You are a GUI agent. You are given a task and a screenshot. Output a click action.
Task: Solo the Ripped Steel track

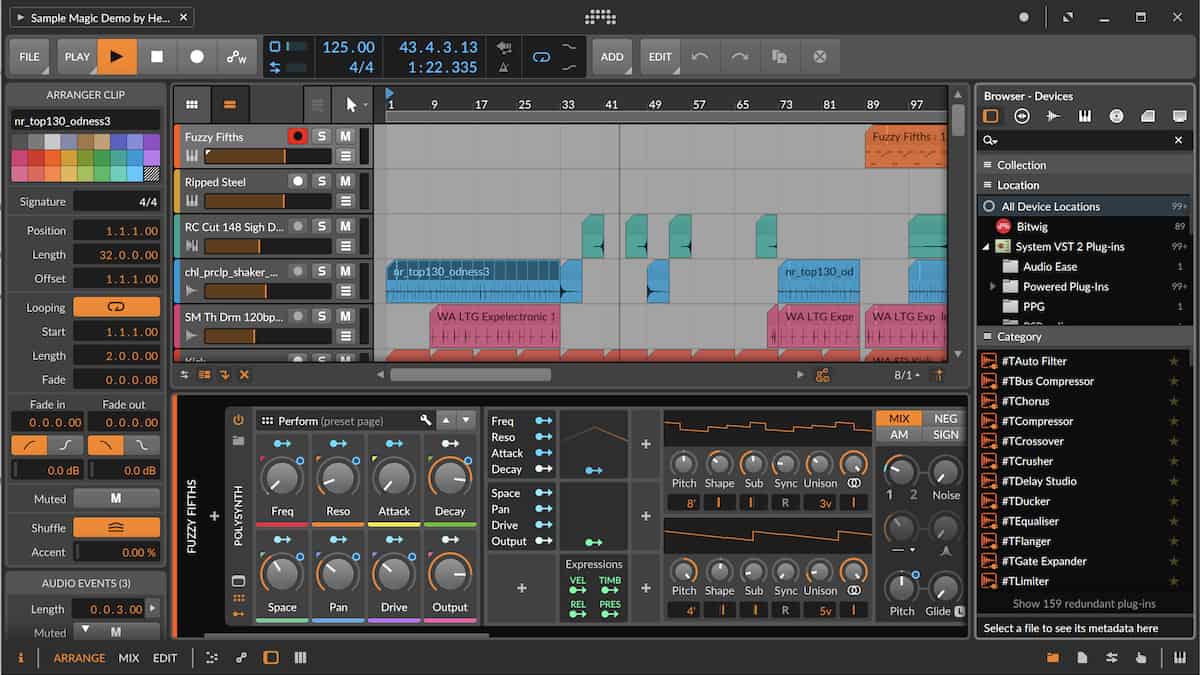321,181
